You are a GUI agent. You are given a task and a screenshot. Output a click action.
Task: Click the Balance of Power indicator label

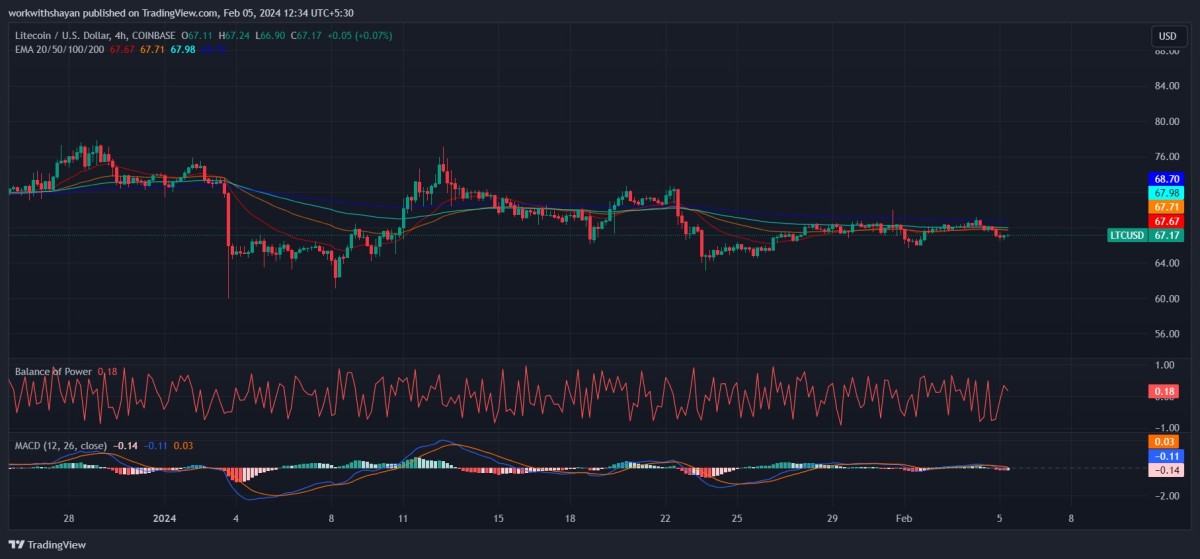[53, 372]
